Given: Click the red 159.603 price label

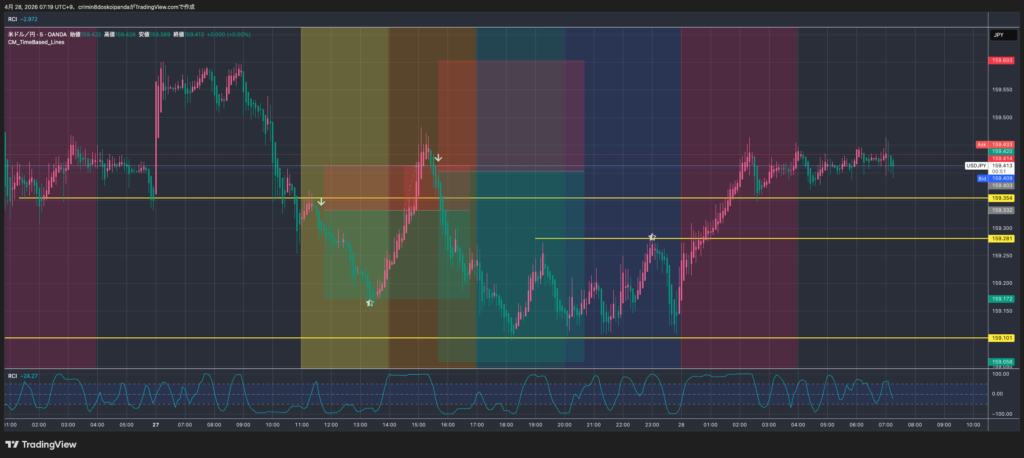Looking at the screenshot, I should coord(1001,61).
